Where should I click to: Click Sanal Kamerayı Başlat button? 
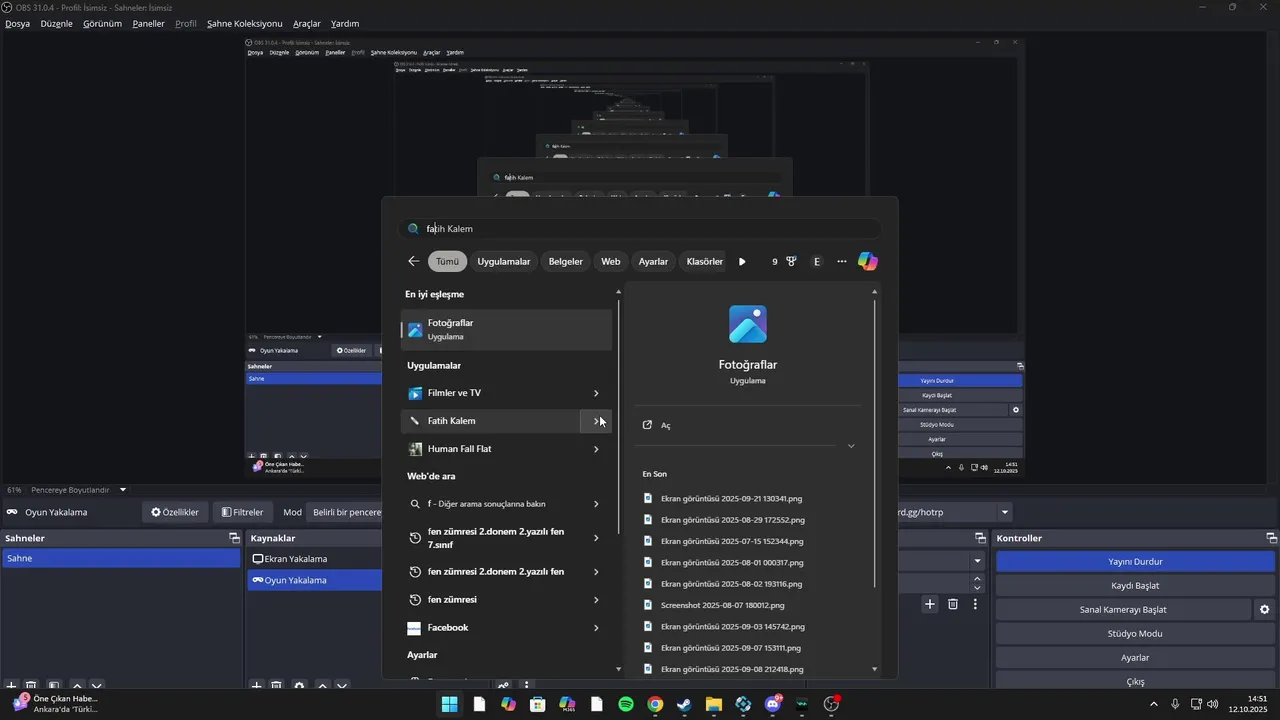1123,609
